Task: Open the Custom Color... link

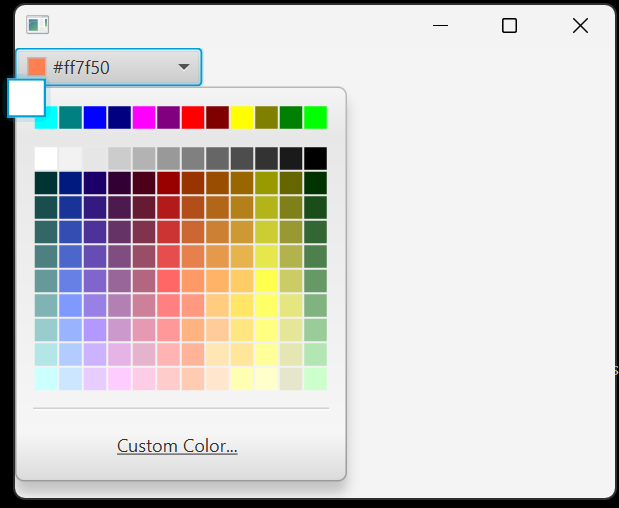Action: click(177, 446)
